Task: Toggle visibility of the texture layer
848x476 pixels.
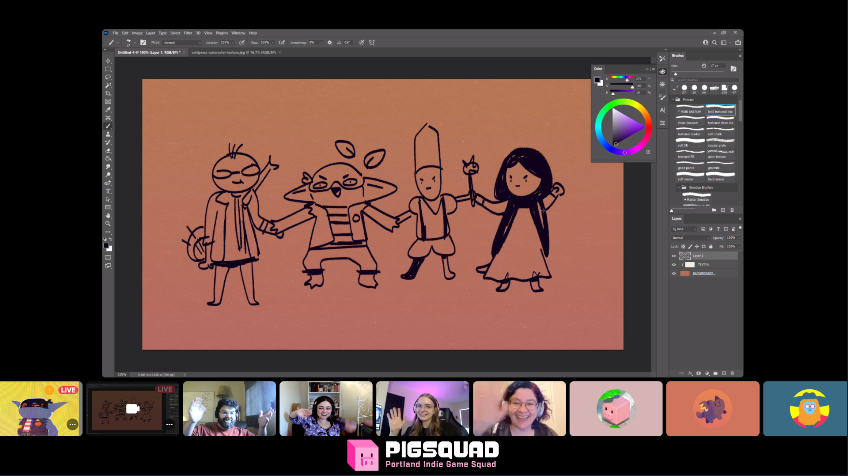Action: click(674, 265)
